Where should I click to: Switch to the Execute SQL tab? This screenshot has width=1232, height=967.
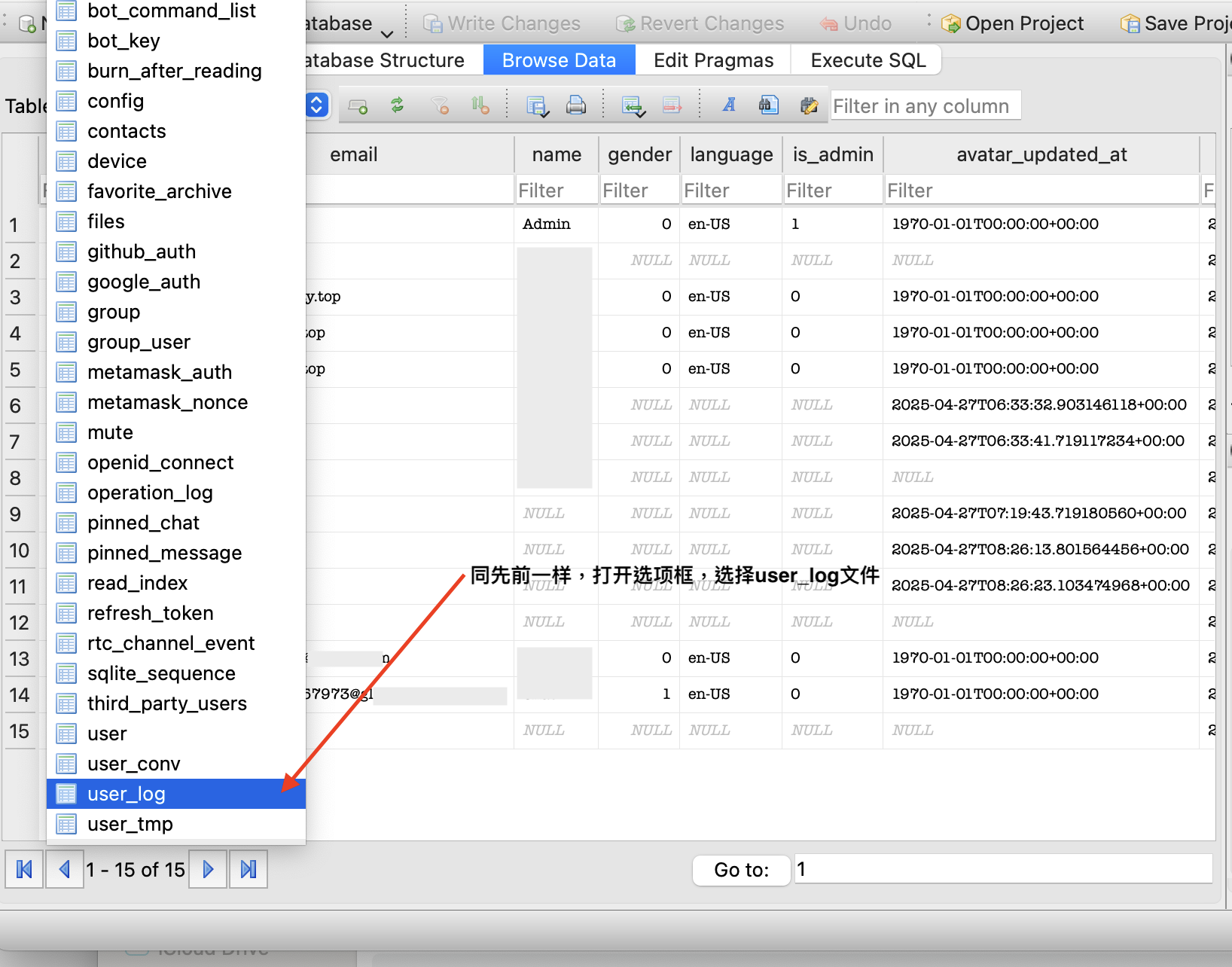point(866,59)
